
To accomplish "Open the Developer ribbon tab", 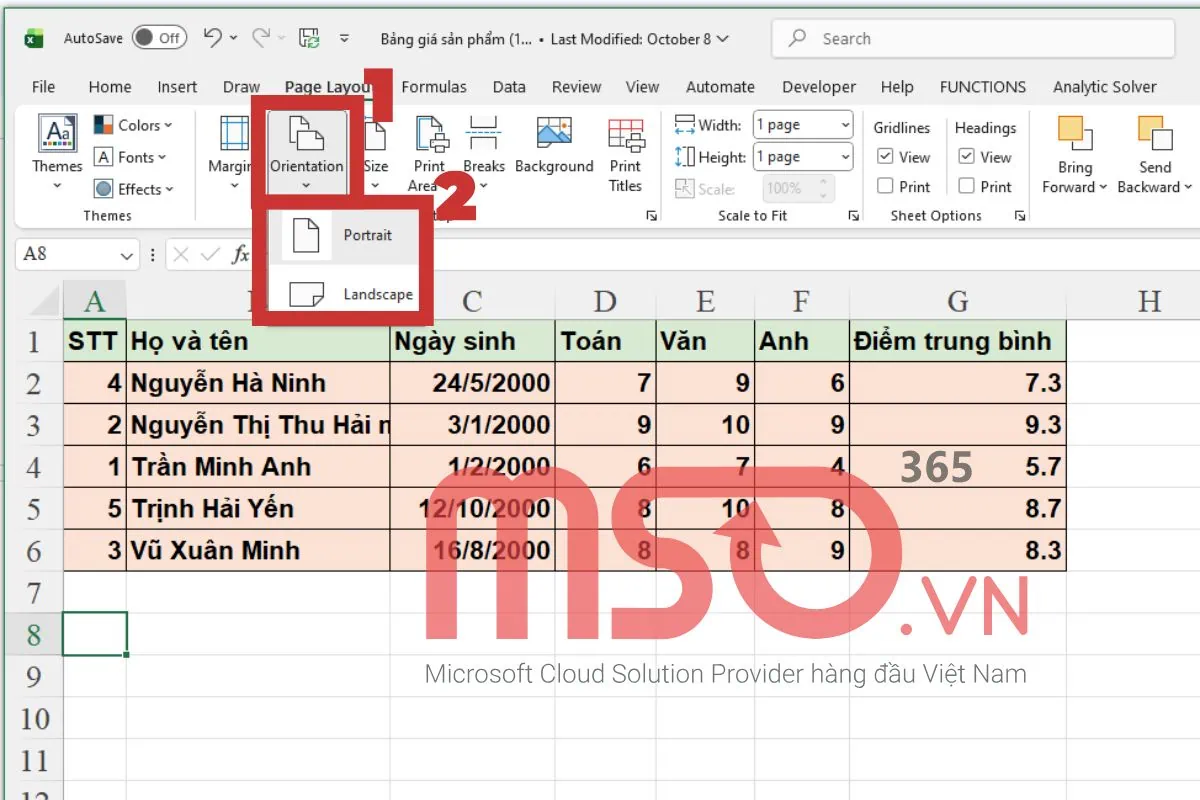I will tap(818, 87).
